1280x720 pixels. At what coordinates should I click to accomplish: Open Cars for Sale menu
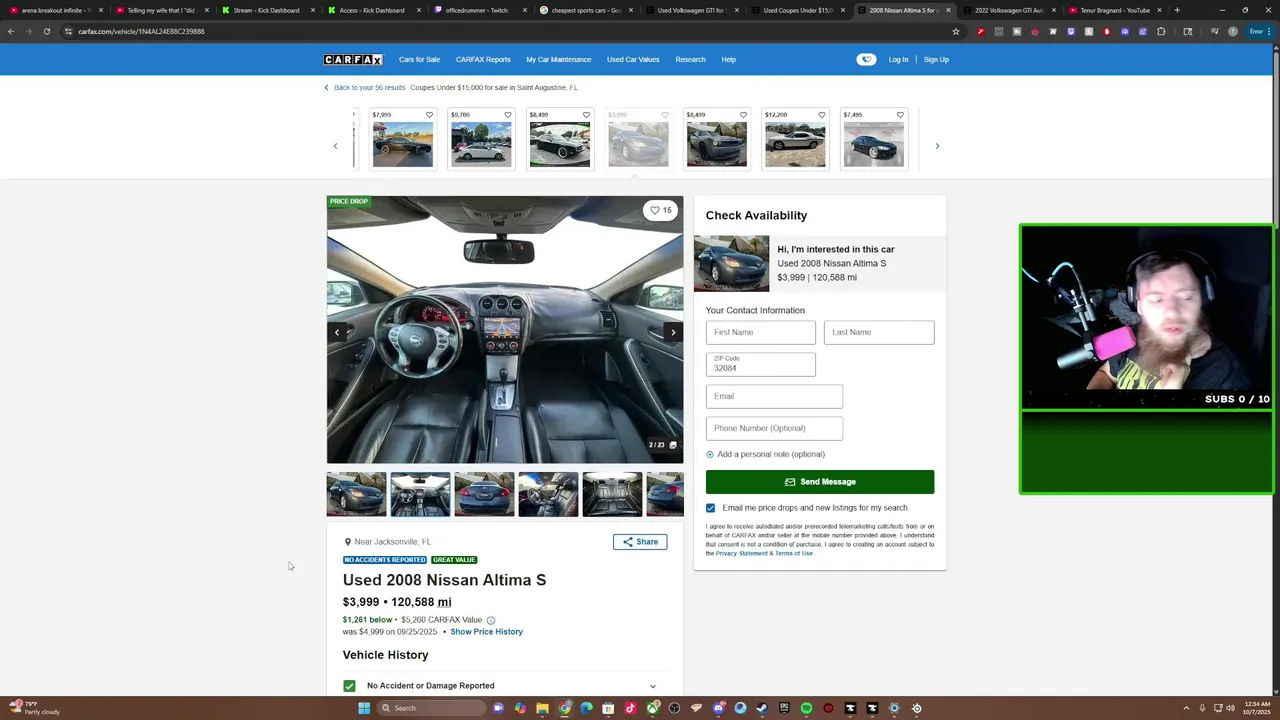[419, 59]
